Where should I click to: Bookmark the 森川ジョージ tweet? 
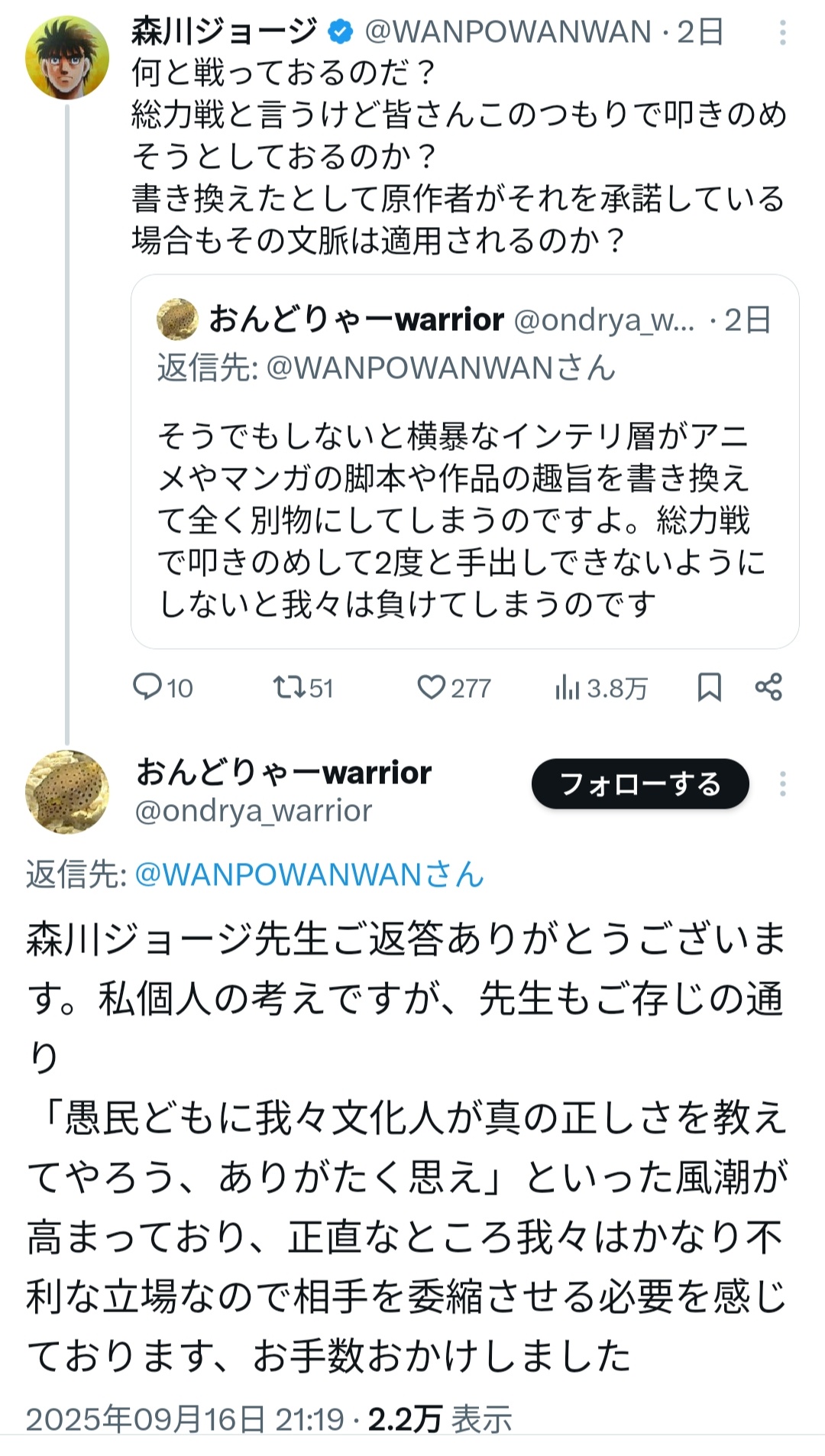(x=710, y=687)
